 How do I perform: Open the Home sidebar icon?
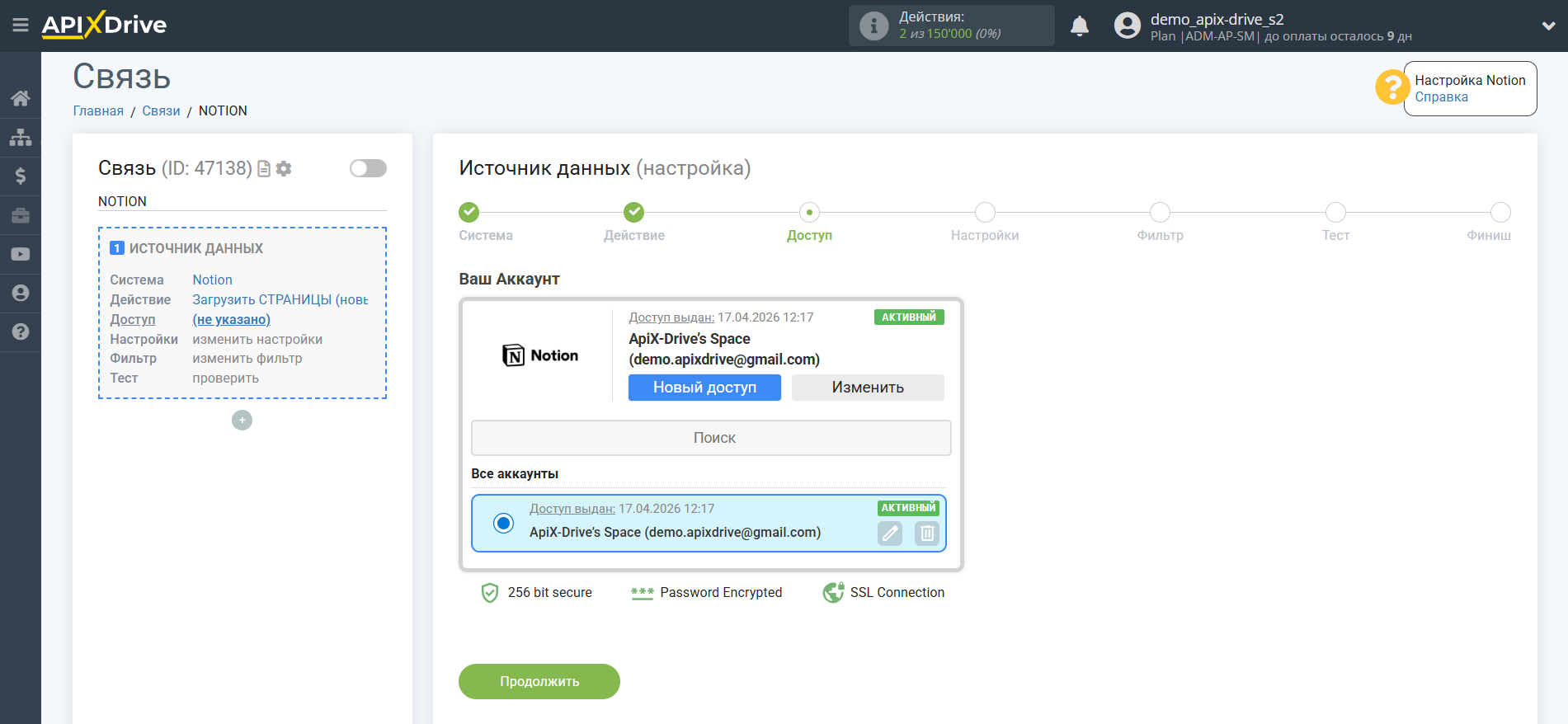(x=21, y=98)
